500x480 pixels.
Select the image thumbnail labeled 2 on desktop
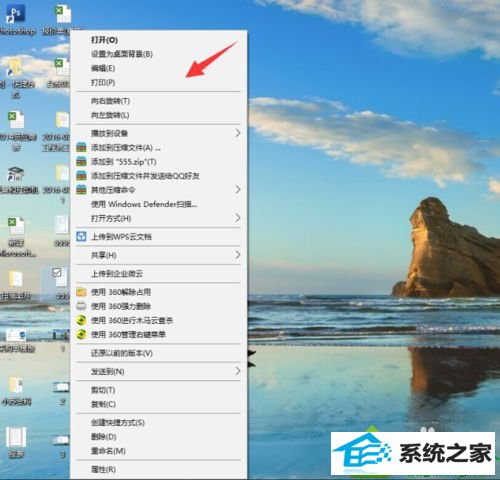pyautogui.click(x=61, y=388)
